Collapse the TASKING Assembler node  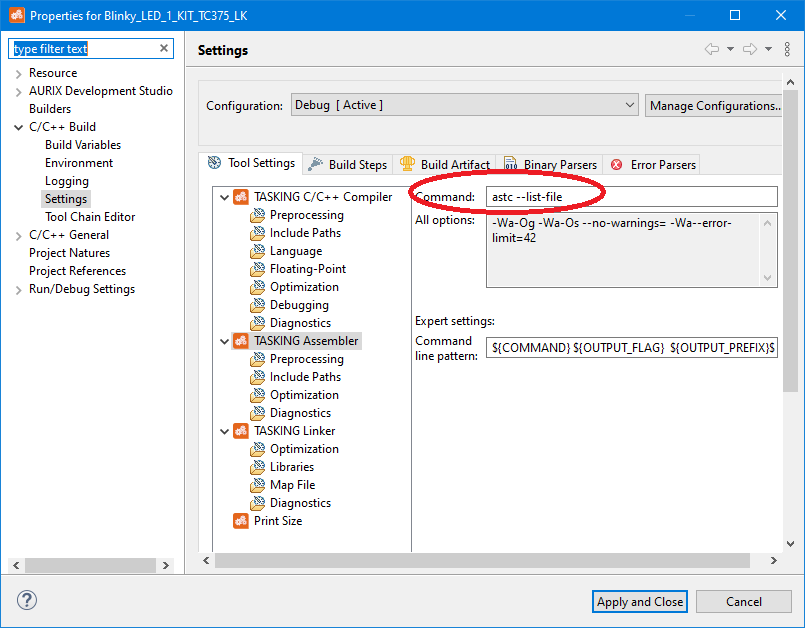[x=224, y=341]
